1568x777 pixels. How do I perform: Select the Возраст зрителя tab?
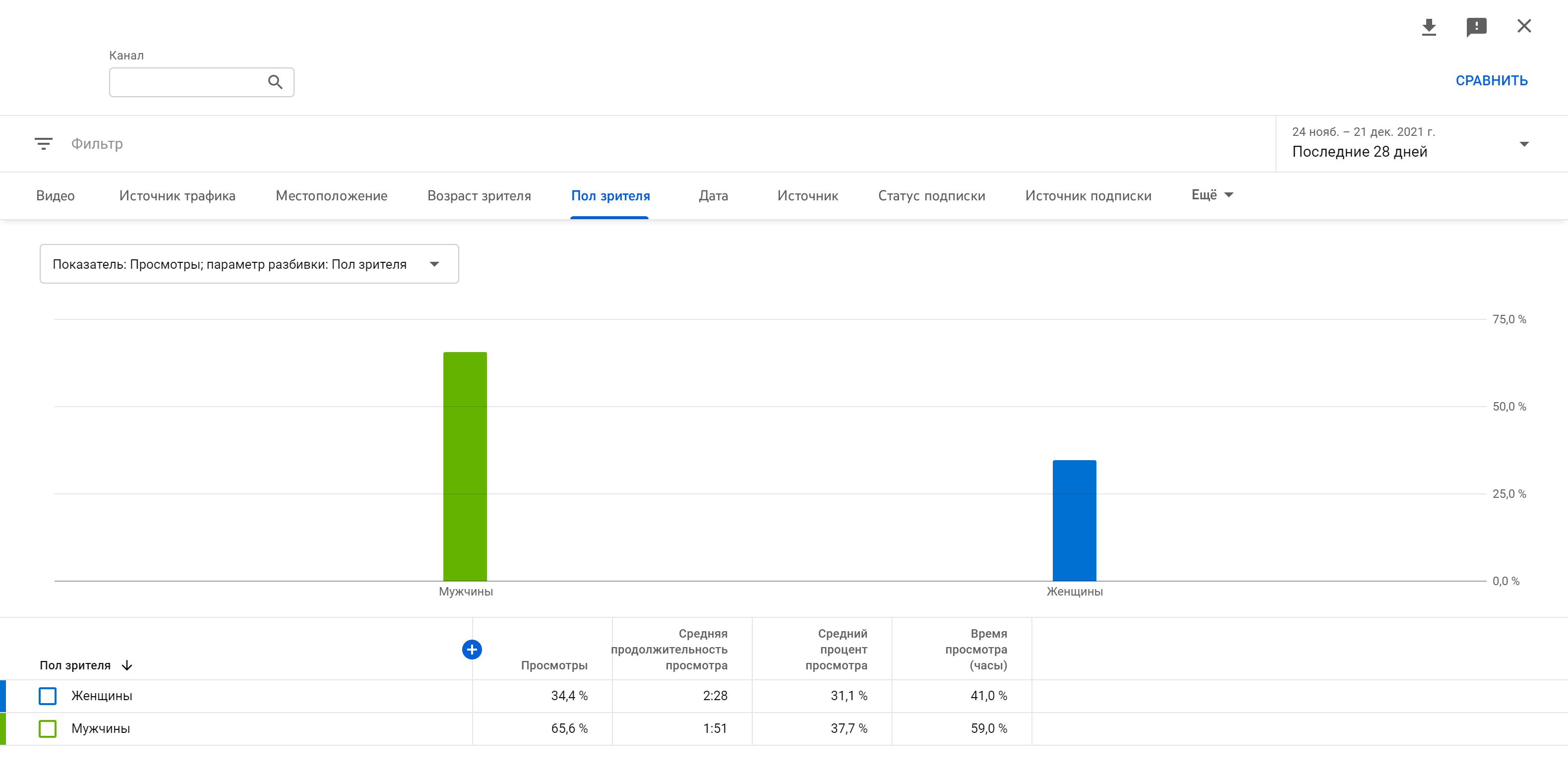coord(479,196)
